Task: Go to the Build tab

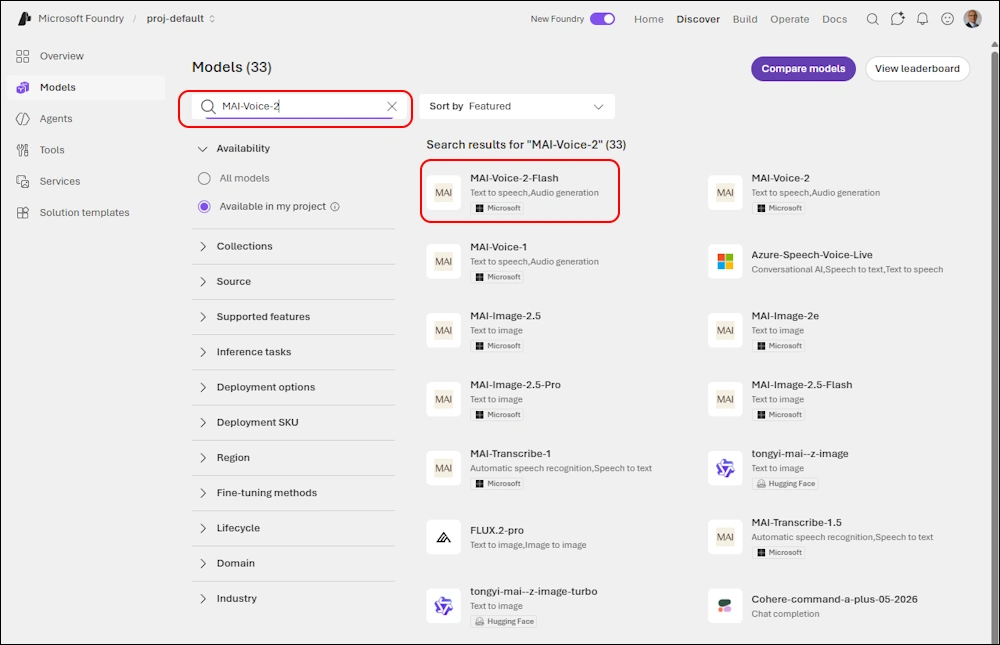Action: 745,19
